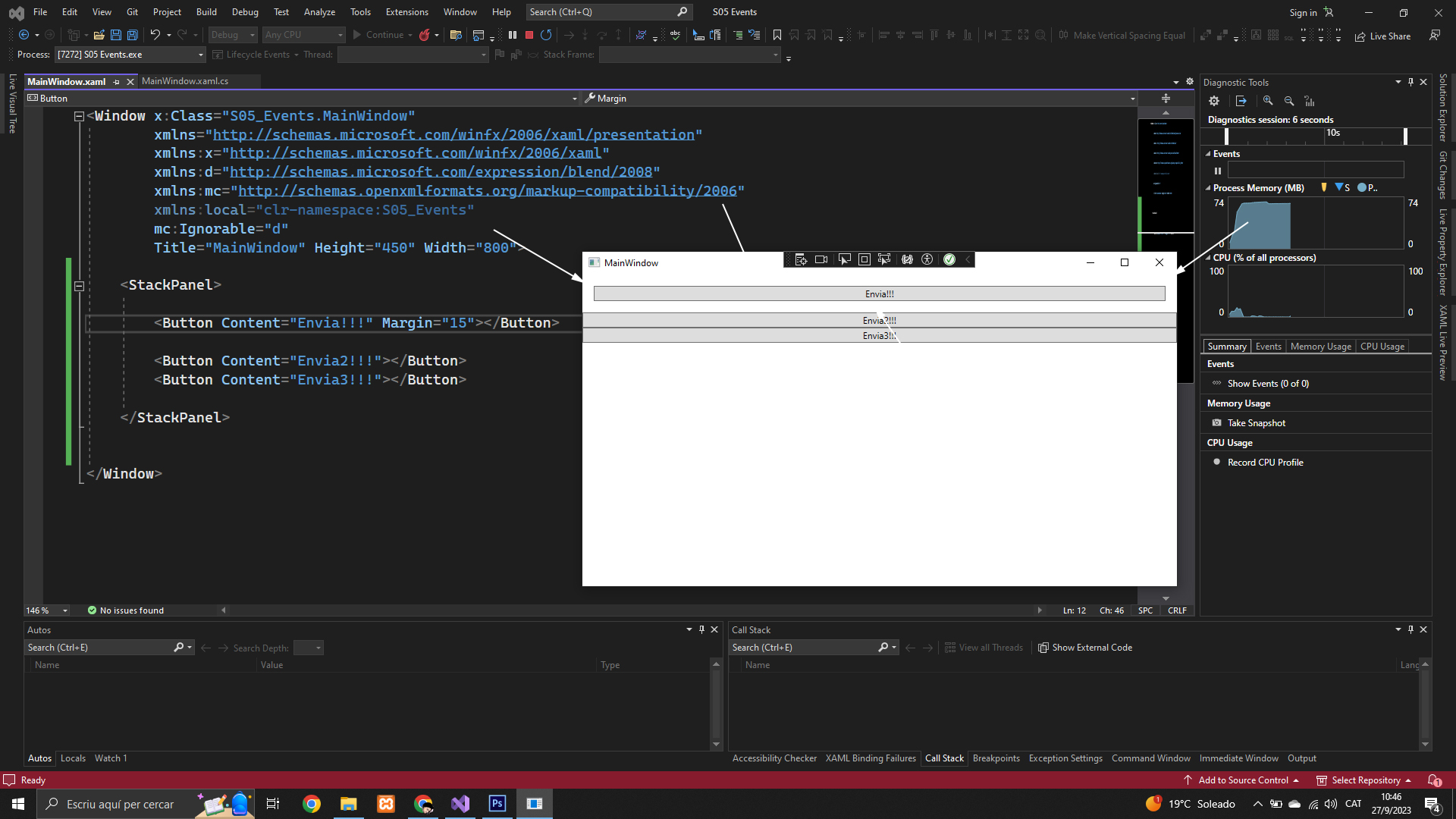Click the Stop Debugging red square icon
This screenshot has height=819, width=1456.
point(529,35)
